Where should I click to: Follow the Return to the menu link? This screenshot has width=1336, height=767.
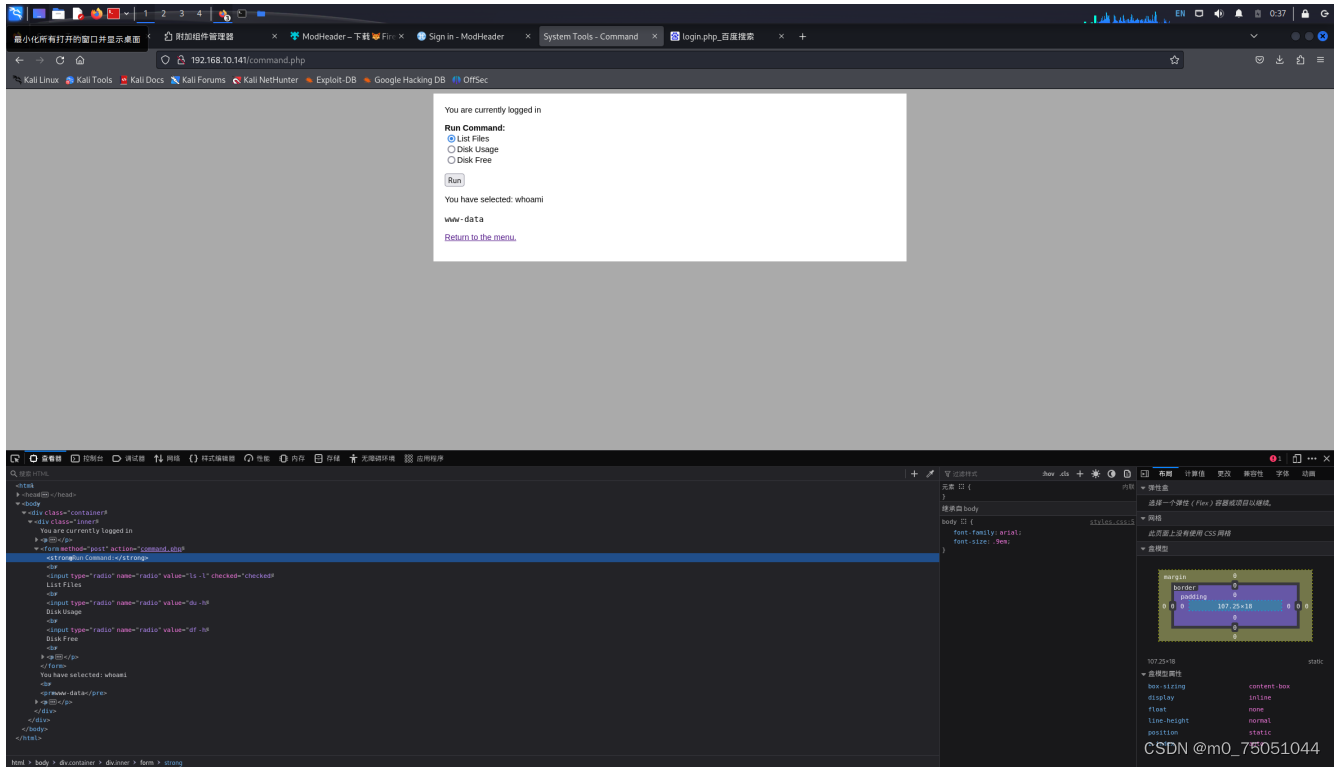479,237
